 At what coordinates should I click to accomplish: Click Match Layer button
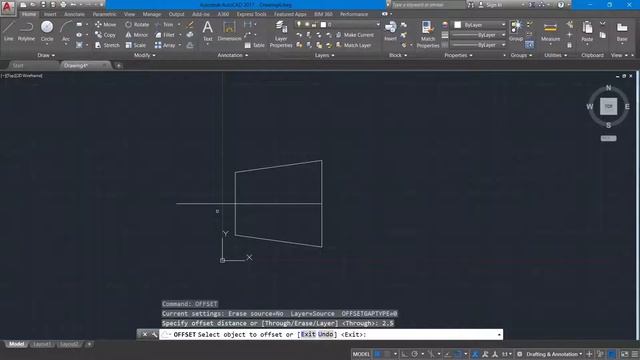point(353,45)
